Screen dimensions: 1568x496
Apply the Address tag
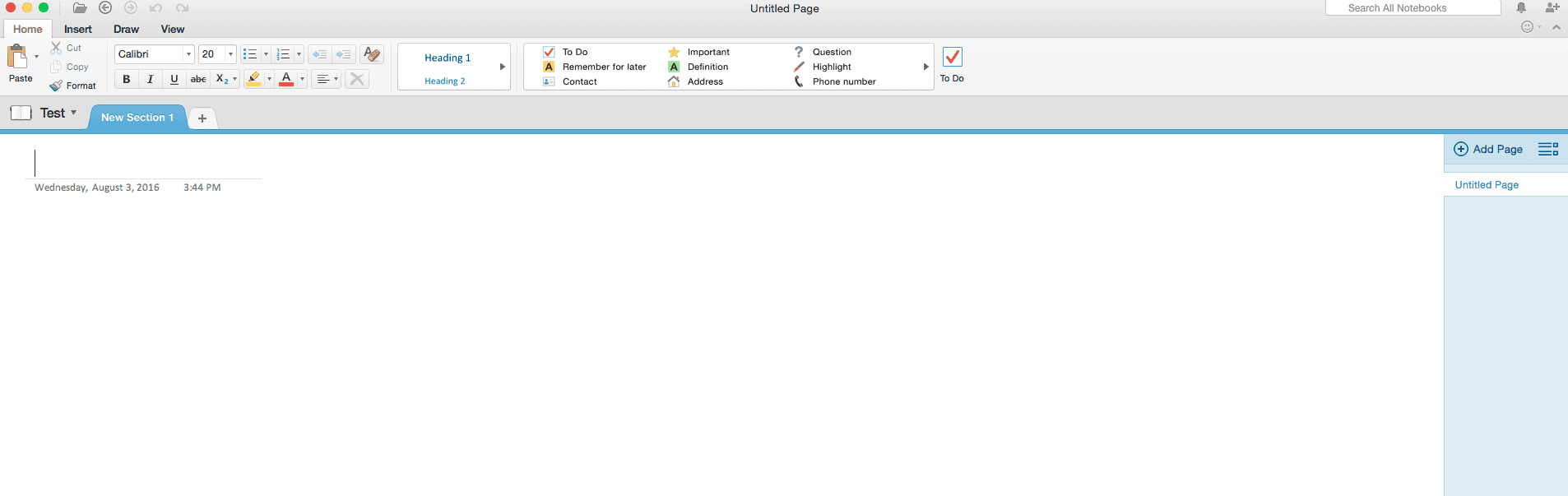tap(696, 81)
